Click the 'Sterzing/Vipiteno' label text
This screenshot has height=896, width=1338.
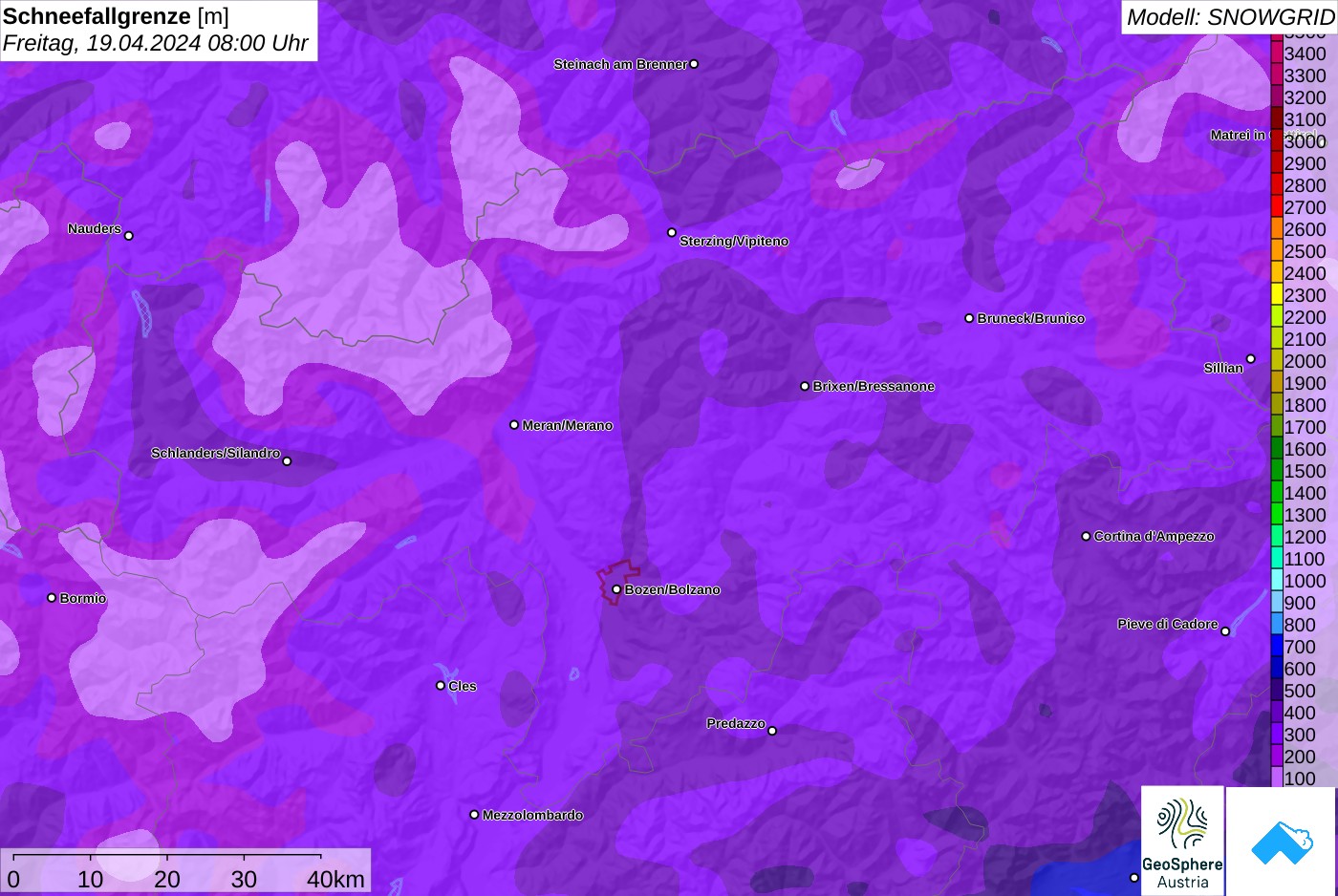coord(734,241)
